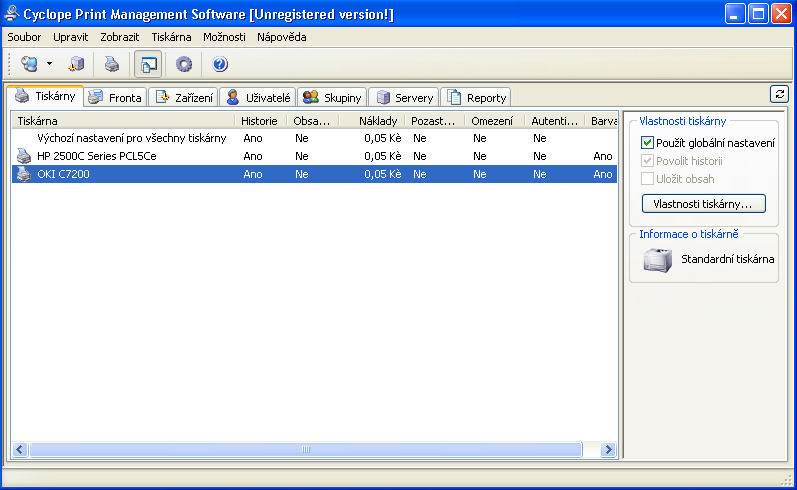The width and height of the screenshot is (797, 490).
Task: Click the Vlastnosti tiskárny... button
Action: [x=703, y=204]
